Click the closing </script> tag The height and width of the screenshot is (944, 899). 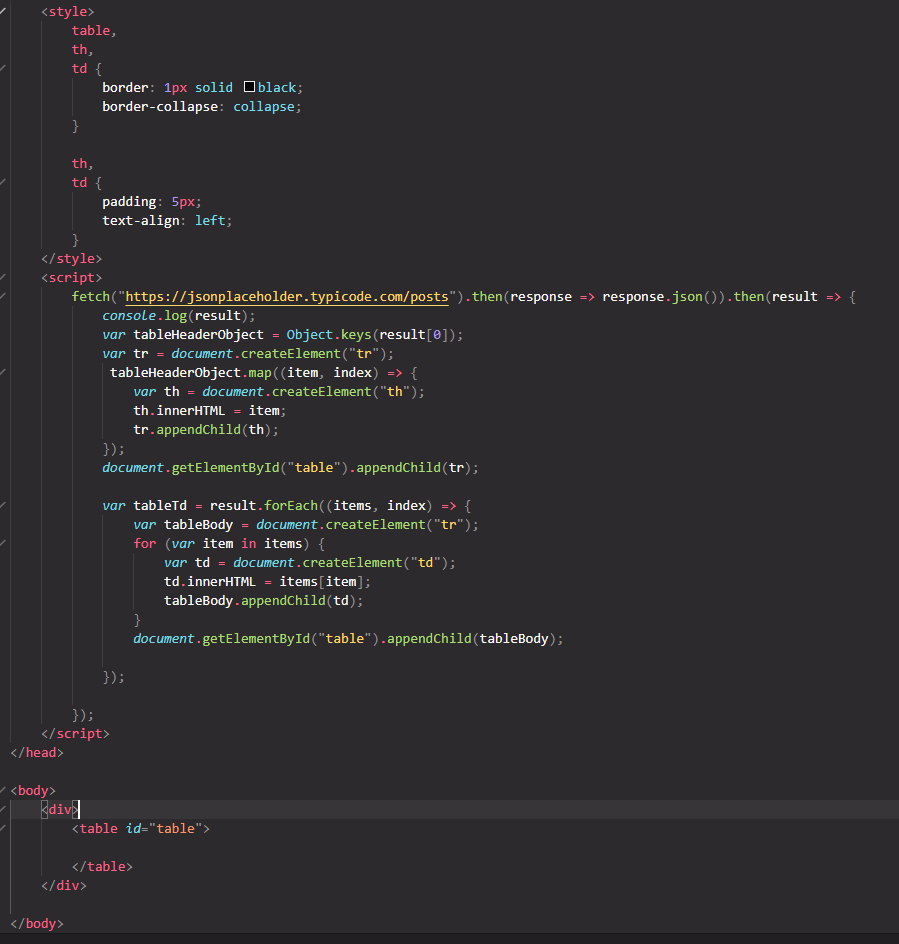point(75,733)
